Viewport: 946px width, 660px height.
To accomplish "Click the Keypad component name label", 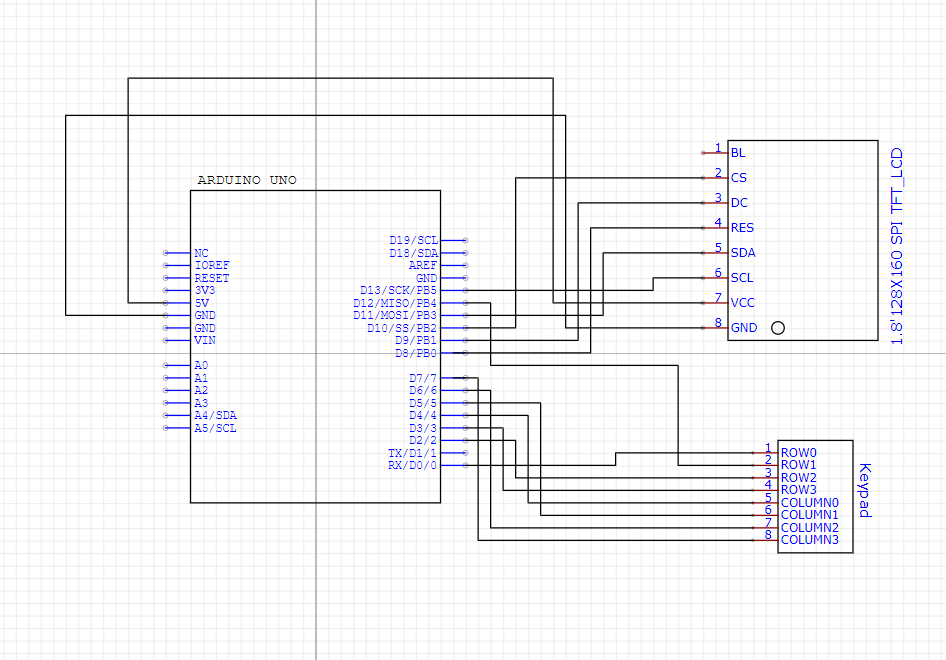I will coord(865,490).
